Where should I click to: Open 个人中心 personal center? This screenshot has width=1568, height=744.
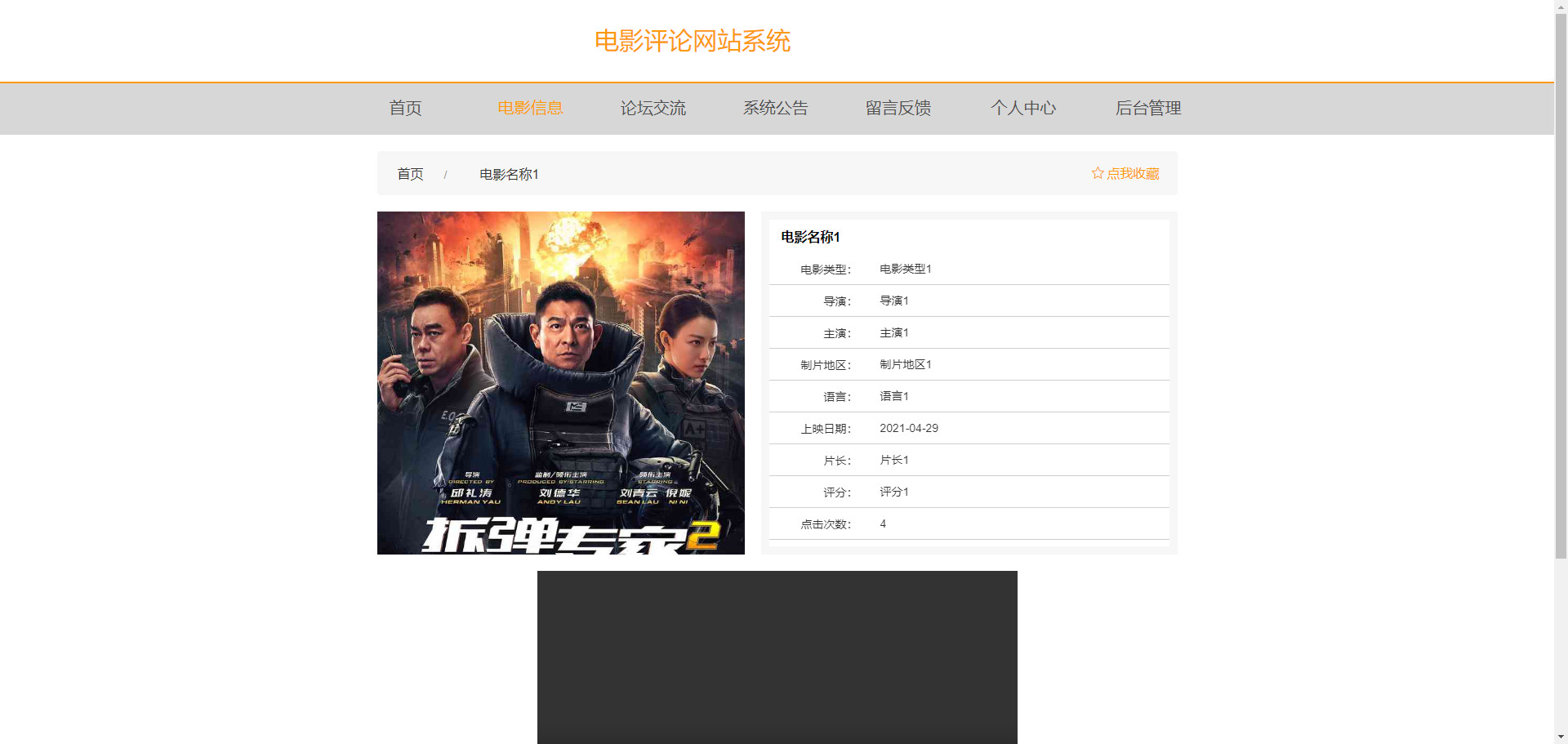(x=1023, y=108)
